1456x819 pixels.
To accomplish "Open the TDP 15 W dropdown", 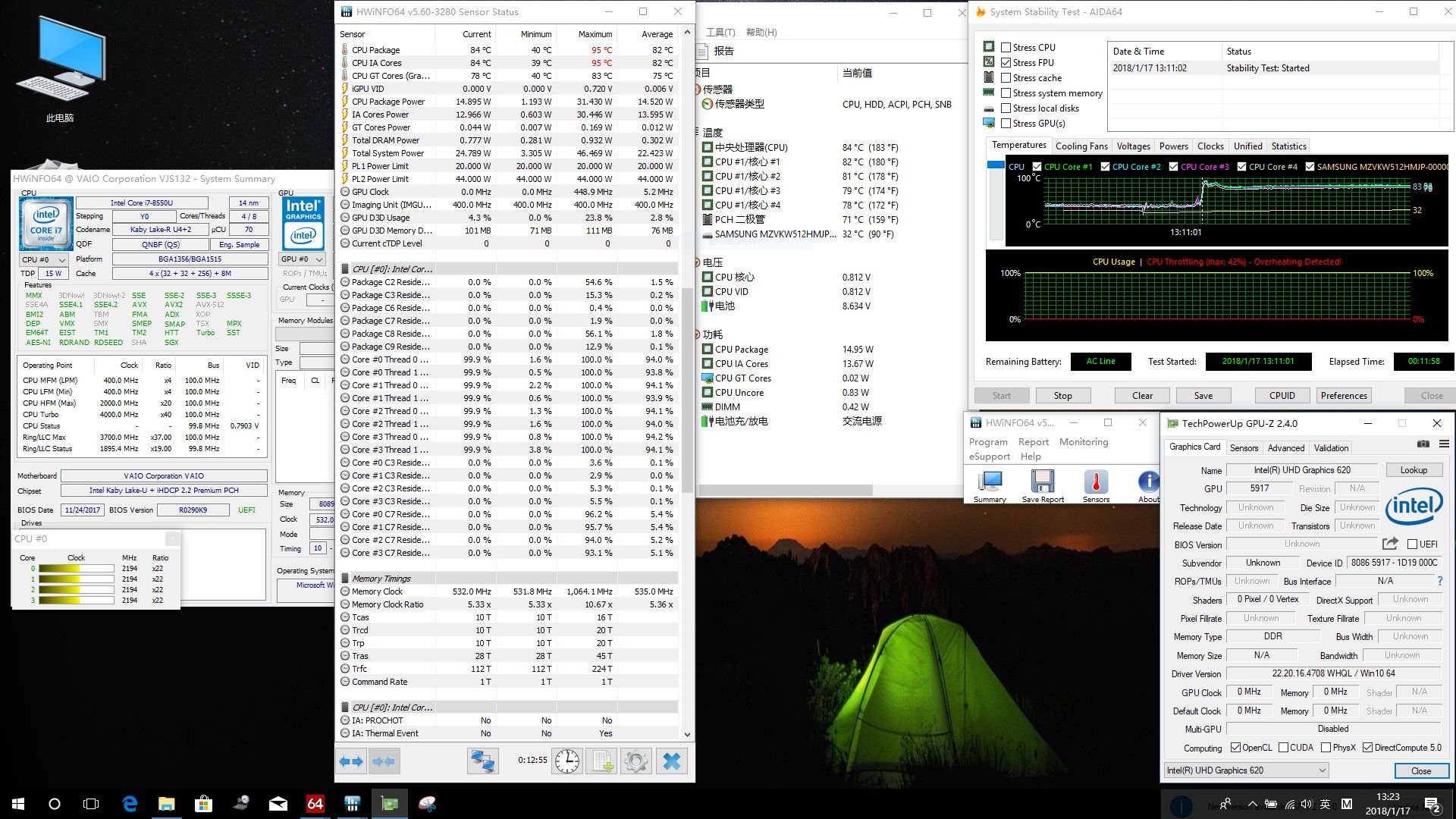I will coord(55,273).
